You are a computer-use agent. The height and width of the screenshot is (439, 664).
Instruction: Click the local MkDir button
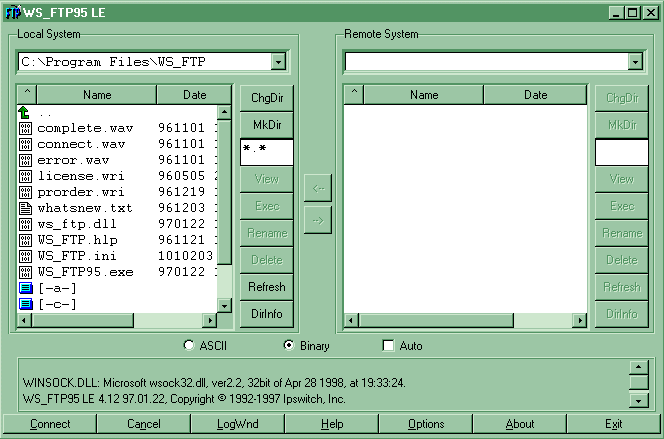pos(267,125)
